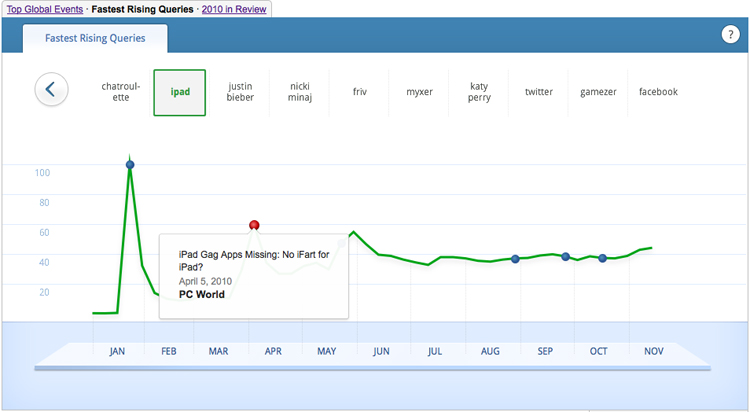Viewport: 750px width, 412px height.
Task: Select the ipad query button
Action: pos(180,92)
